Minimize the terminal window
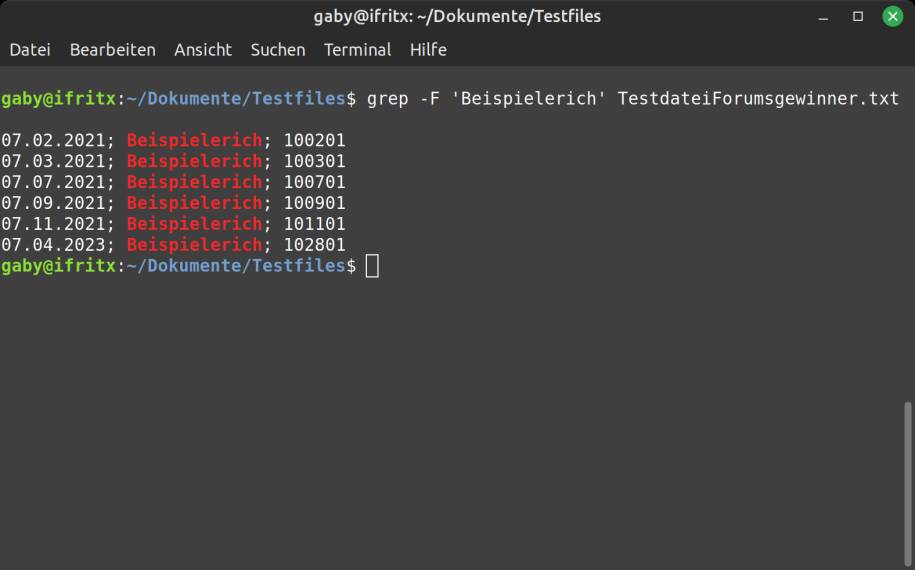 (x=825, y=16)
